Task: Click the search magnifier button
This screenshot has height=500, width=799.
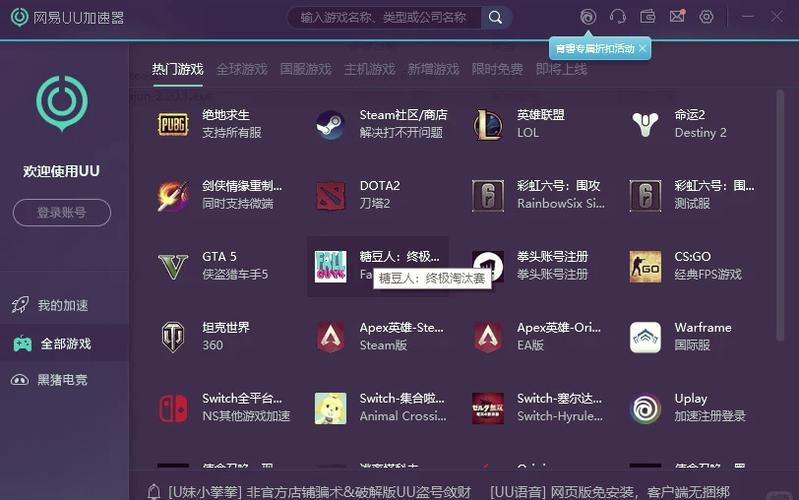Action: (x=495, y=17)
